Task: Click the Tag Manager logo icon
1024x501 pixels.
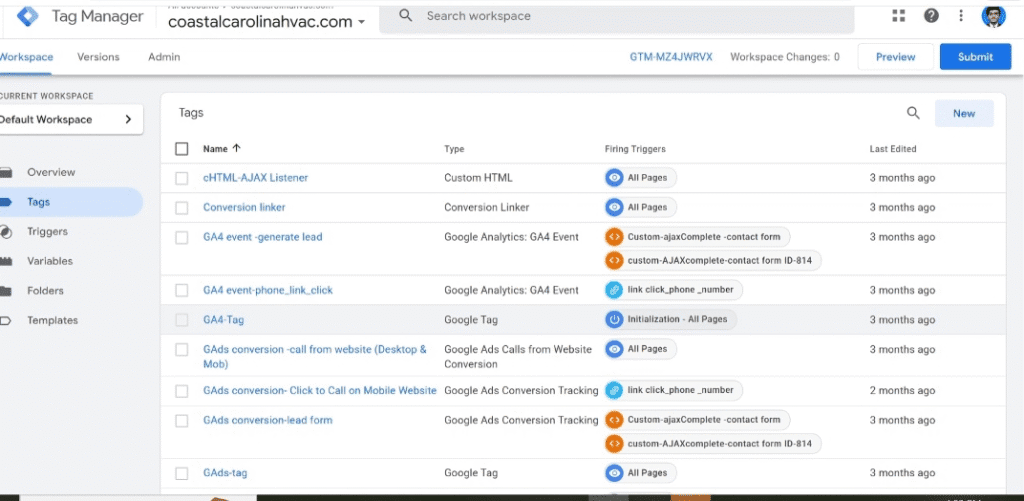Action: click(x=27, y=16)
